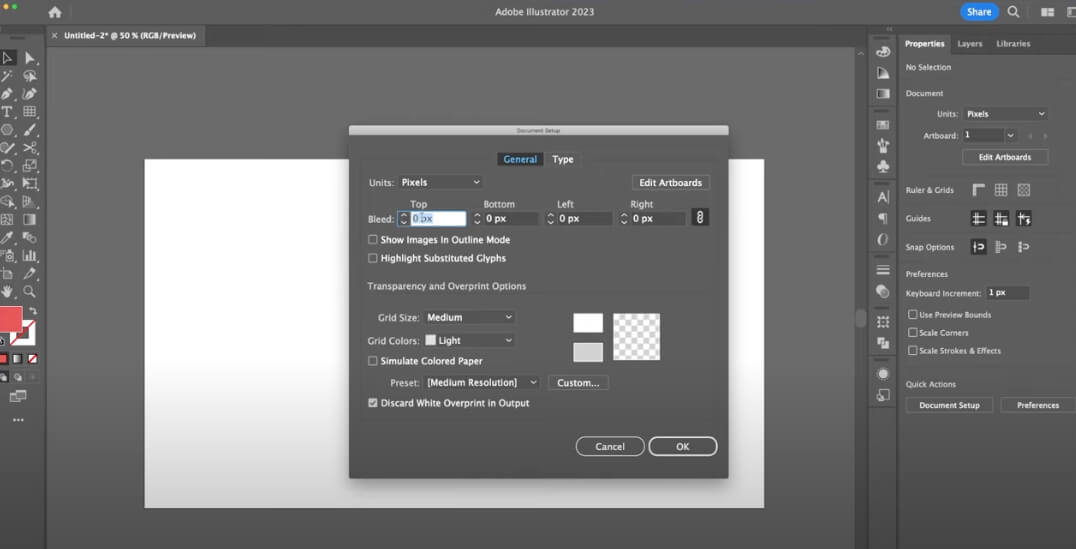Uncheck Discard White Overprint in Output
The image size is (1076, 549).
373,403
